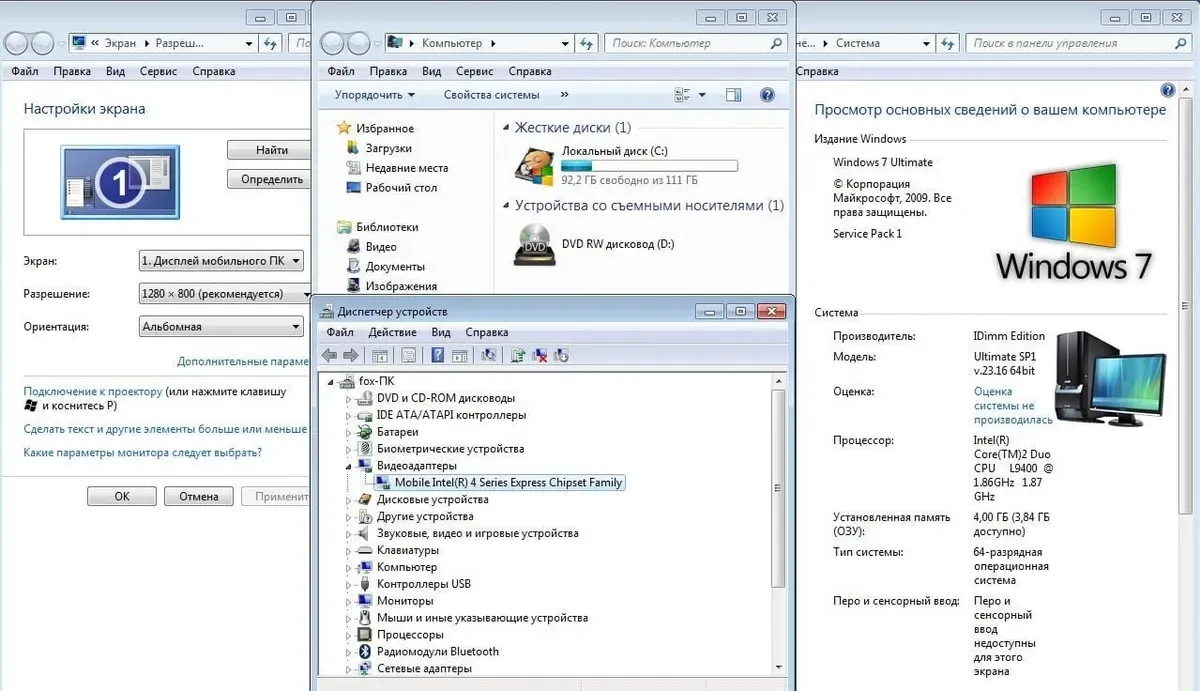Open the Разрешение resolution dropdown
This screenshot has width=1200, height=691.
click(x=225, y=294)
